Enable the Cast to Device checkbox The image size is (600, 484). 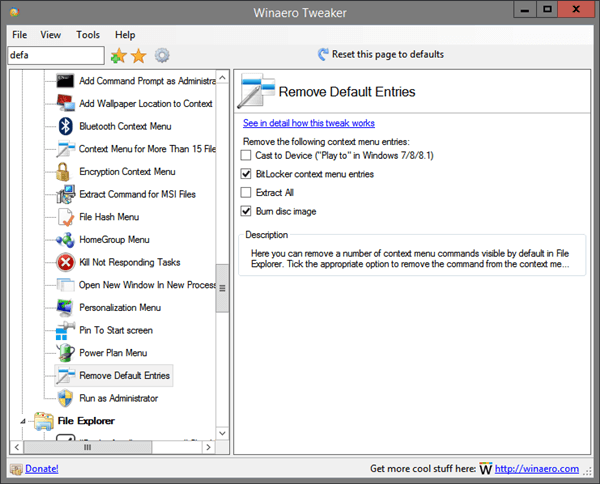[246, 155]
